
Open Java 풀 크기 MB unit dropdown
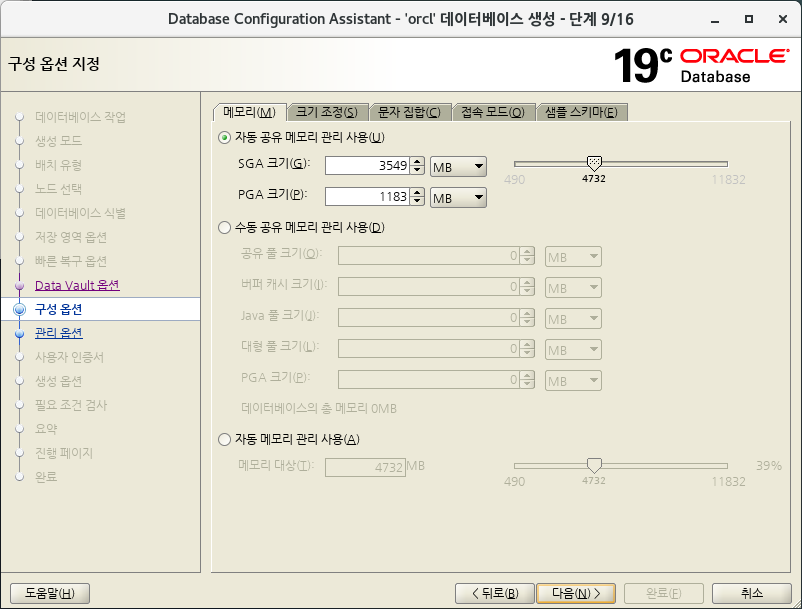(573, 319)
